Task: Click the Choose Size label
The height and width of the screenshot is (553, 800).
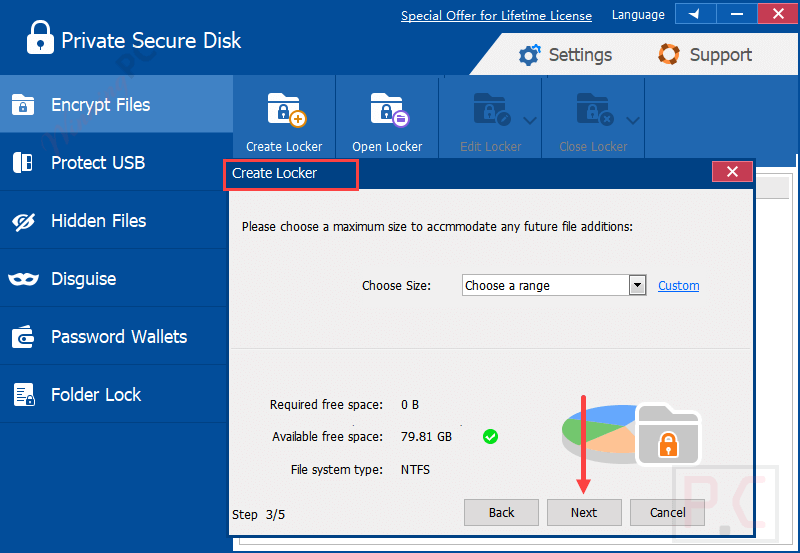Action: (396, 286)
